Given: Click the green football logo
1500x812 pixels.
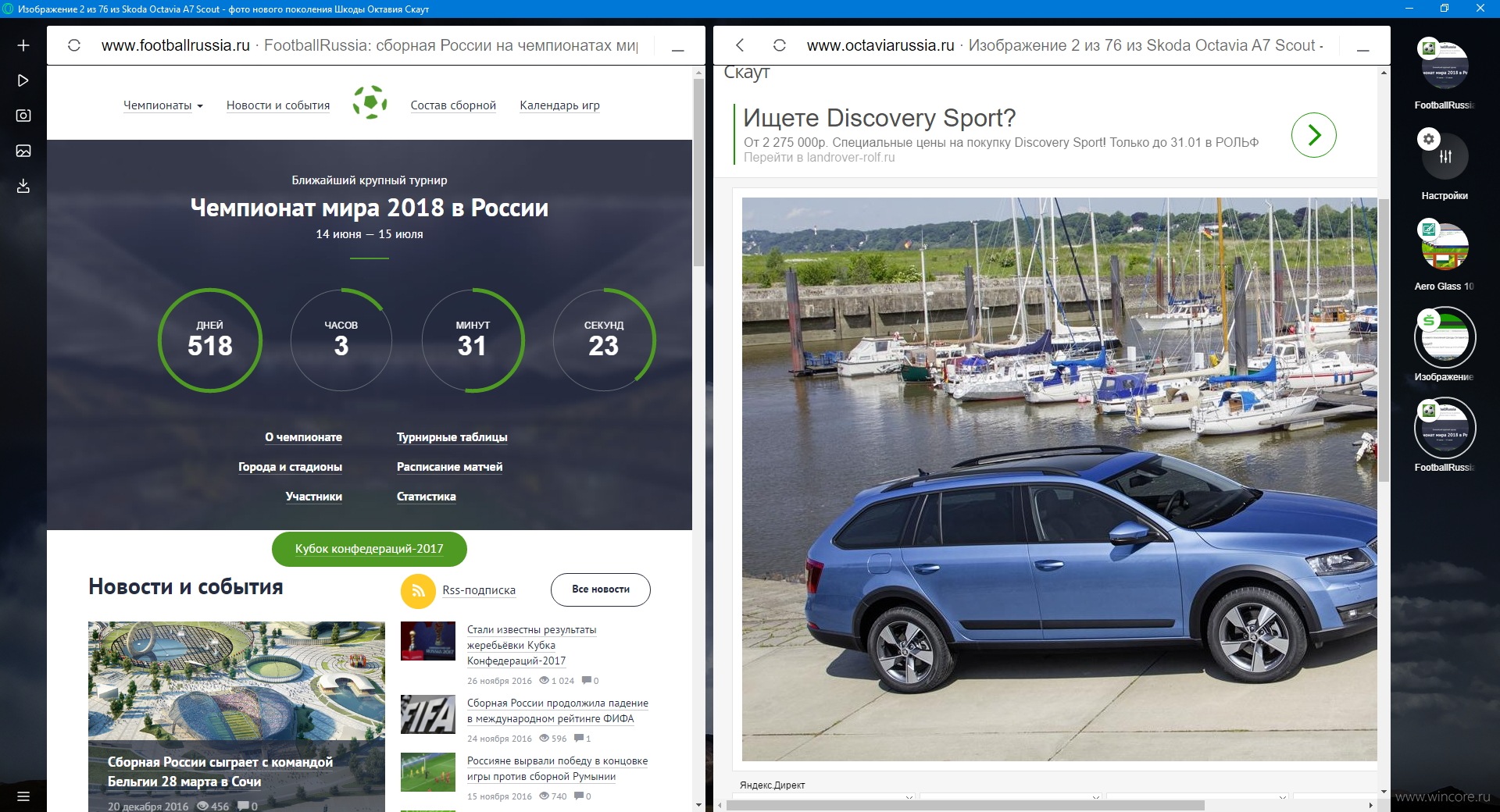Looking at the screenshot, I should point(370,102).
